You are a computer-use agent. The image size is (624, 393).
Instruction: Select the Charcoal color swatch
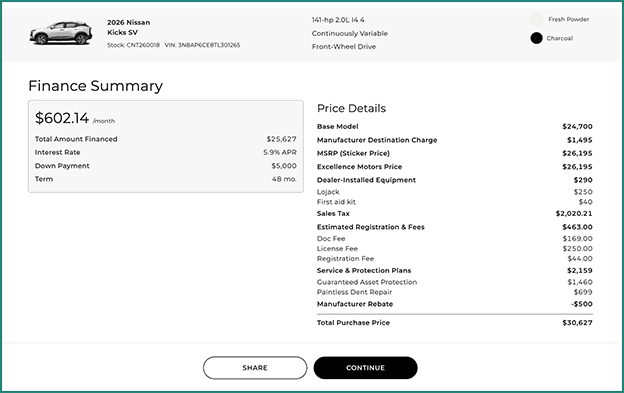[x=536, y=38]
